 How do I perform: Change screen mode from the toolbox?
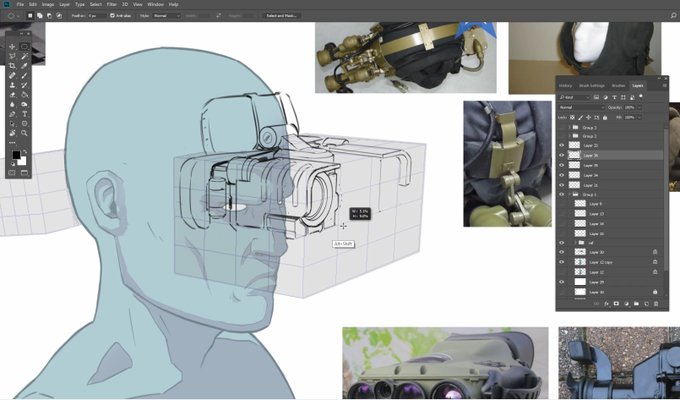pyautogui.click(x=24, y=173)
